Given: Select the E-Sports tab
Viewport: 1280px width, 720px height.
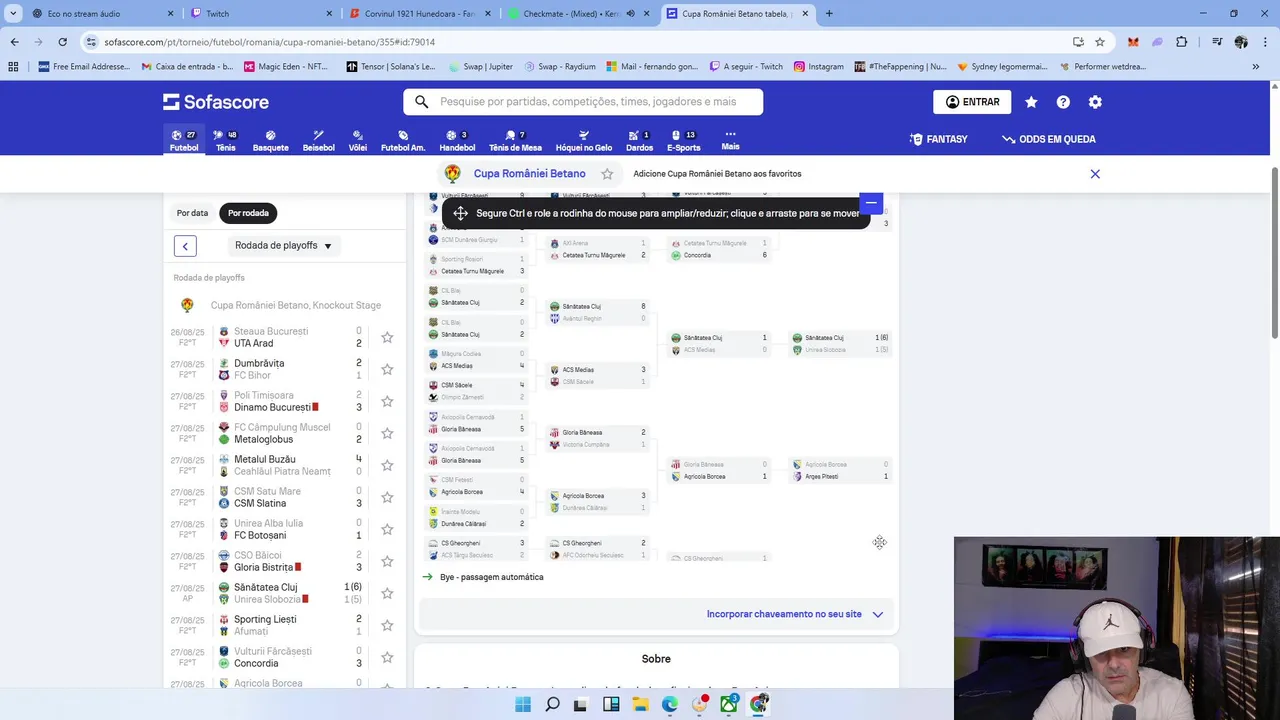Looking at the screenshot, I should 684,140.
